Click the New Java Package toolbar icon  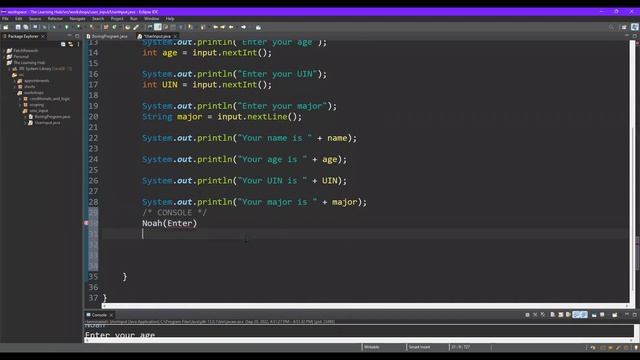point(106,27)
